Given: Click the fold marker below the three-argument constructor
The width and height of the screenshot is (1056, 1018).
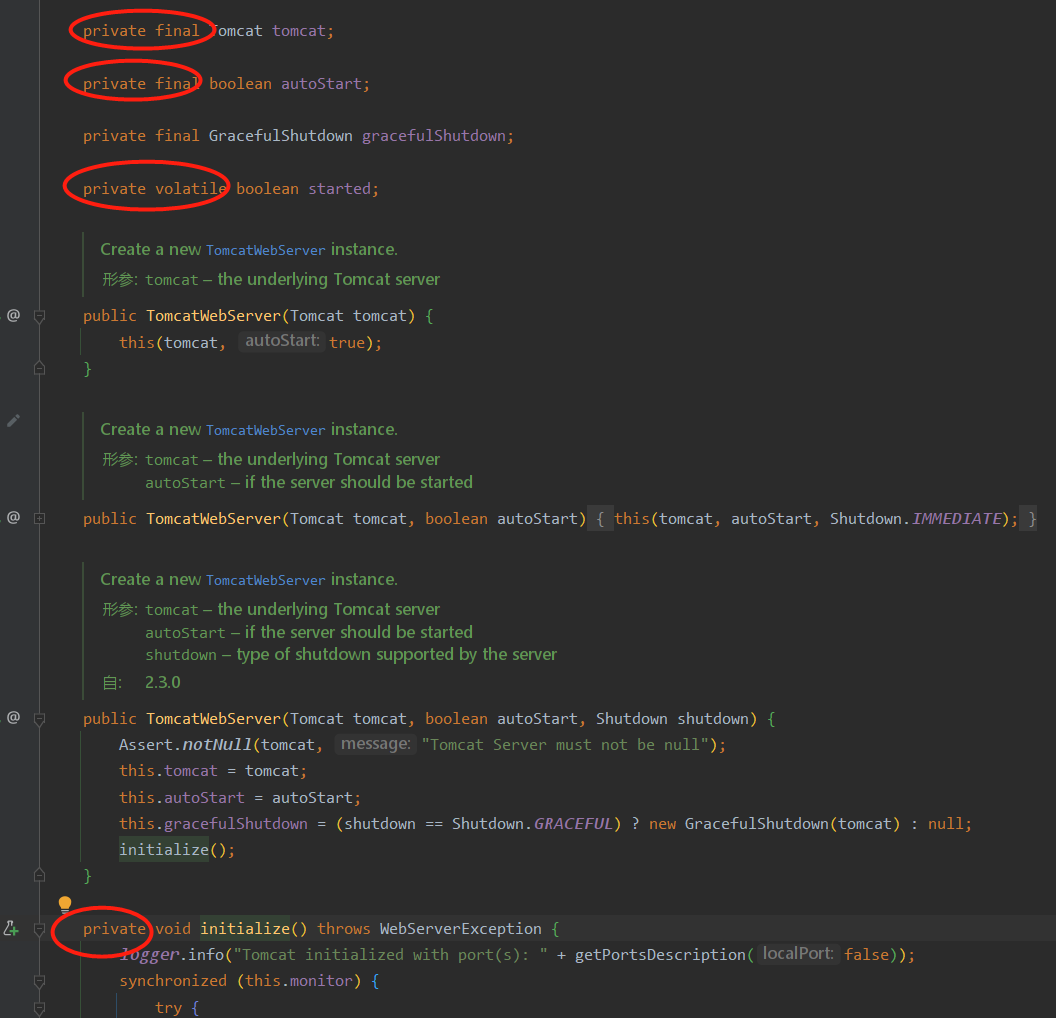Looking at the screenshot, I should (39, 874).
